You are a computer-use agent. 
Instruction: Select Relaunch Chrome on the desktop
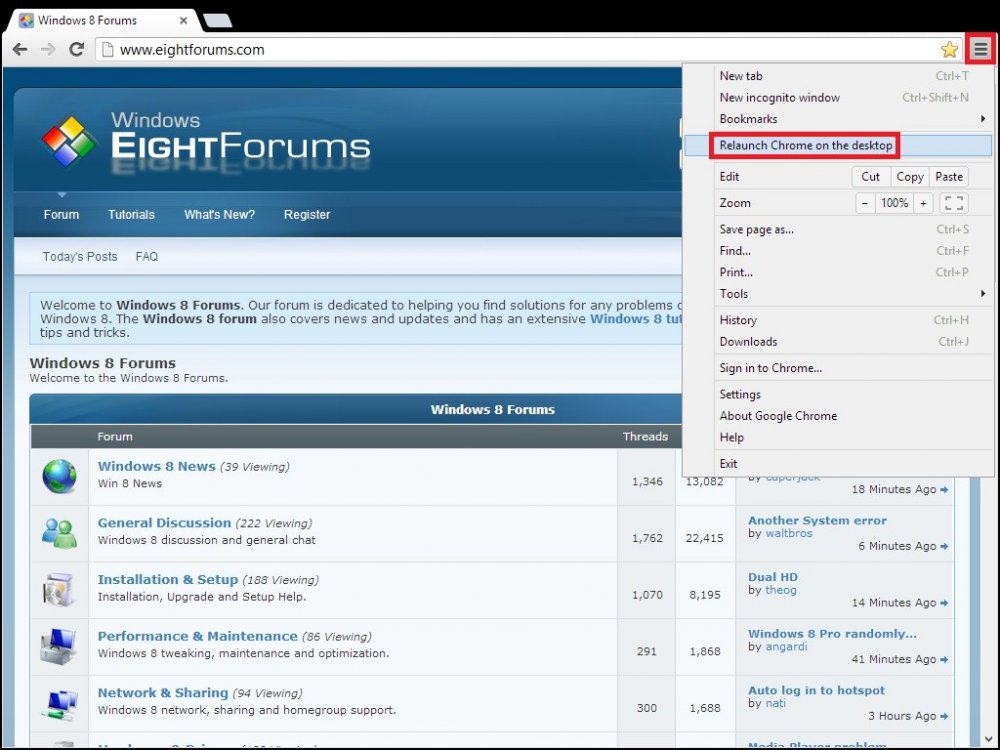806,146
